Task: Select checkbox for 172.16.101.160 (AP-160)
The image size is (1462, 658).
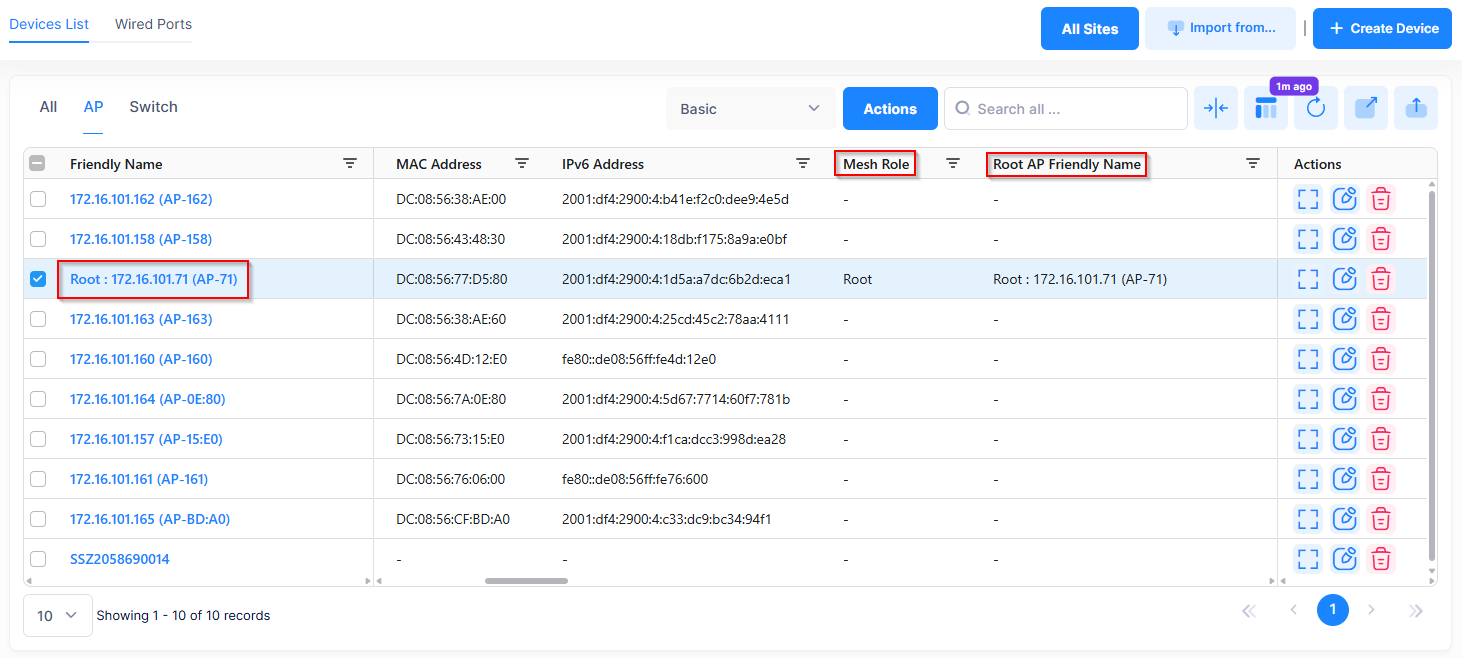Action: click(x=38, y=359)
